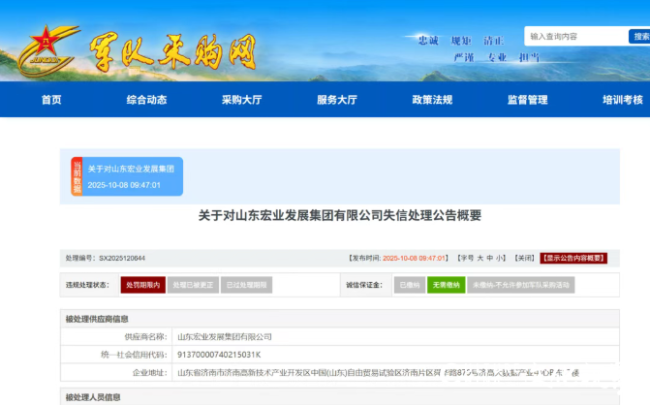The height and width of the screenshot is (405, 650).
Task: Open the 综合动态 menu
Action: (x=146, y=100)
